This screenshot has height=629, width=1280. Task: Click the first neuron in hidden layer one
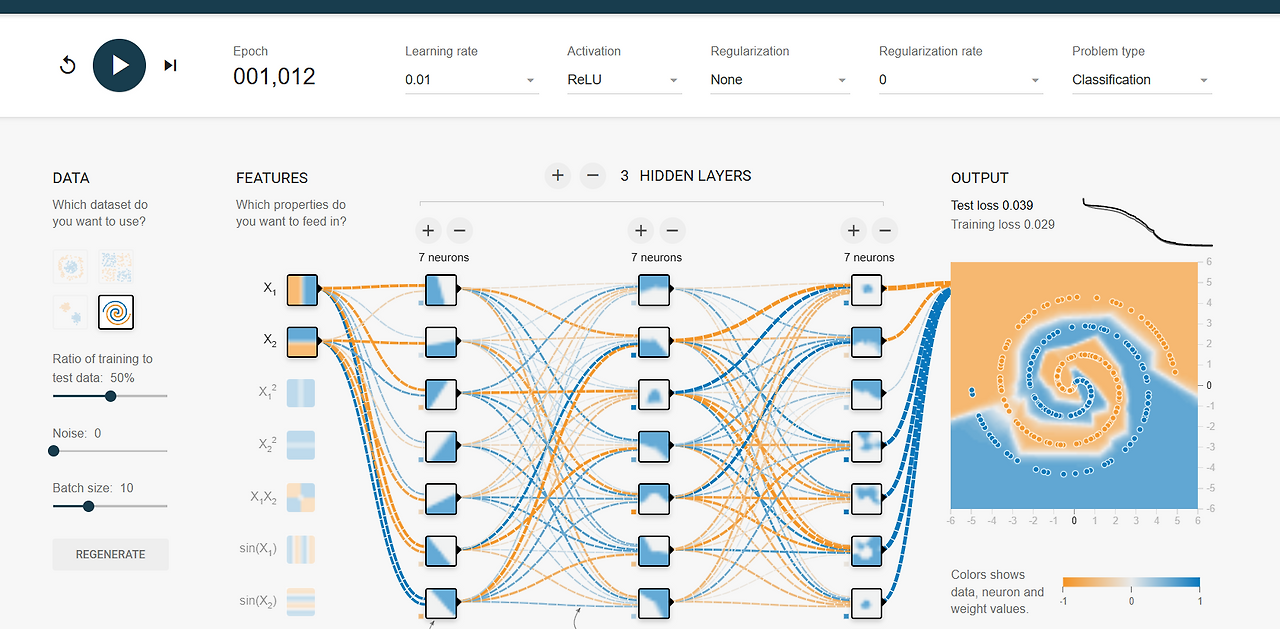[440, 290]
